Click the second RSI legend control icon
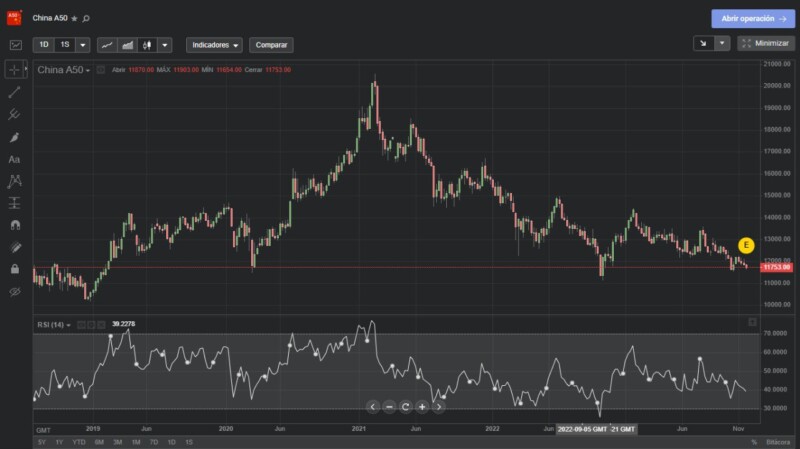 pos(91,325)
